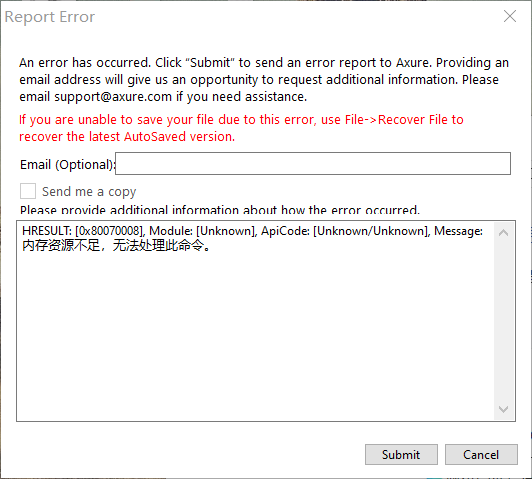The width and height of the screenshot is (532, 479).
Task: Click the vertical scrollbar track in details box
Action: [504, 321]
